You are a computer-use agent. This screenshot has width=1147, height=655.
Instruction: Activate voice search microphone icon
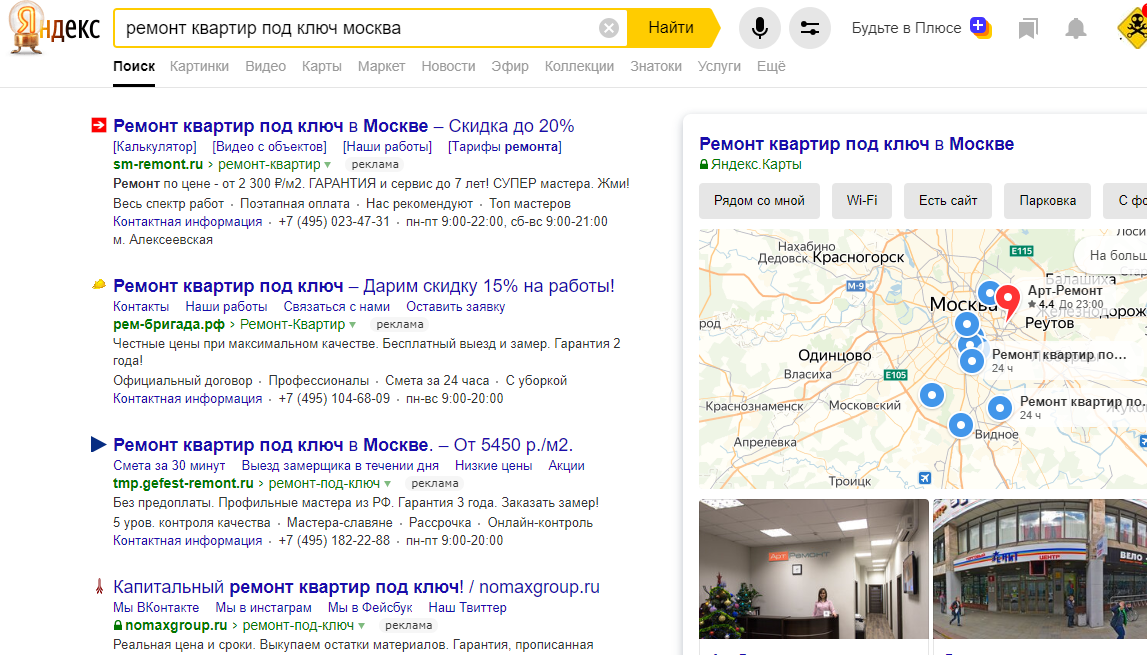pyautogui.click(x=759, y=28)
